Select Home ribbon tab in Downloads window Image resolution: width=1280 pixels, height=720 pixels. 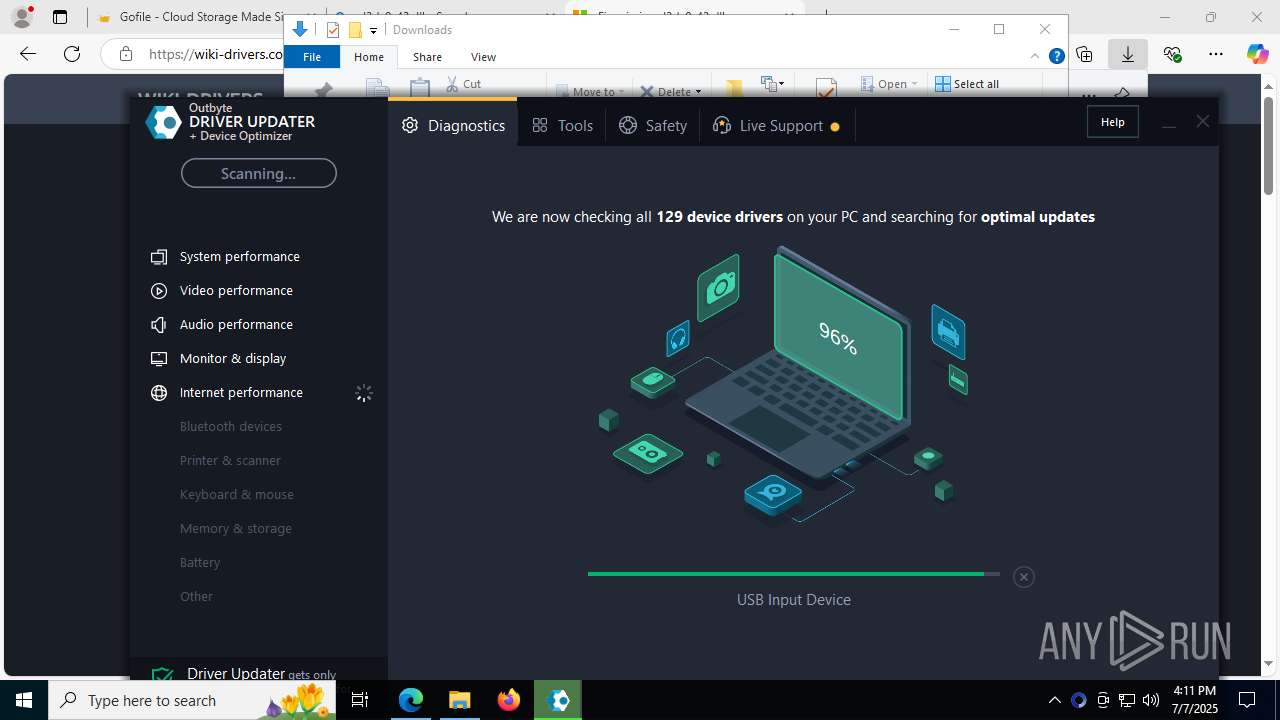369,57
